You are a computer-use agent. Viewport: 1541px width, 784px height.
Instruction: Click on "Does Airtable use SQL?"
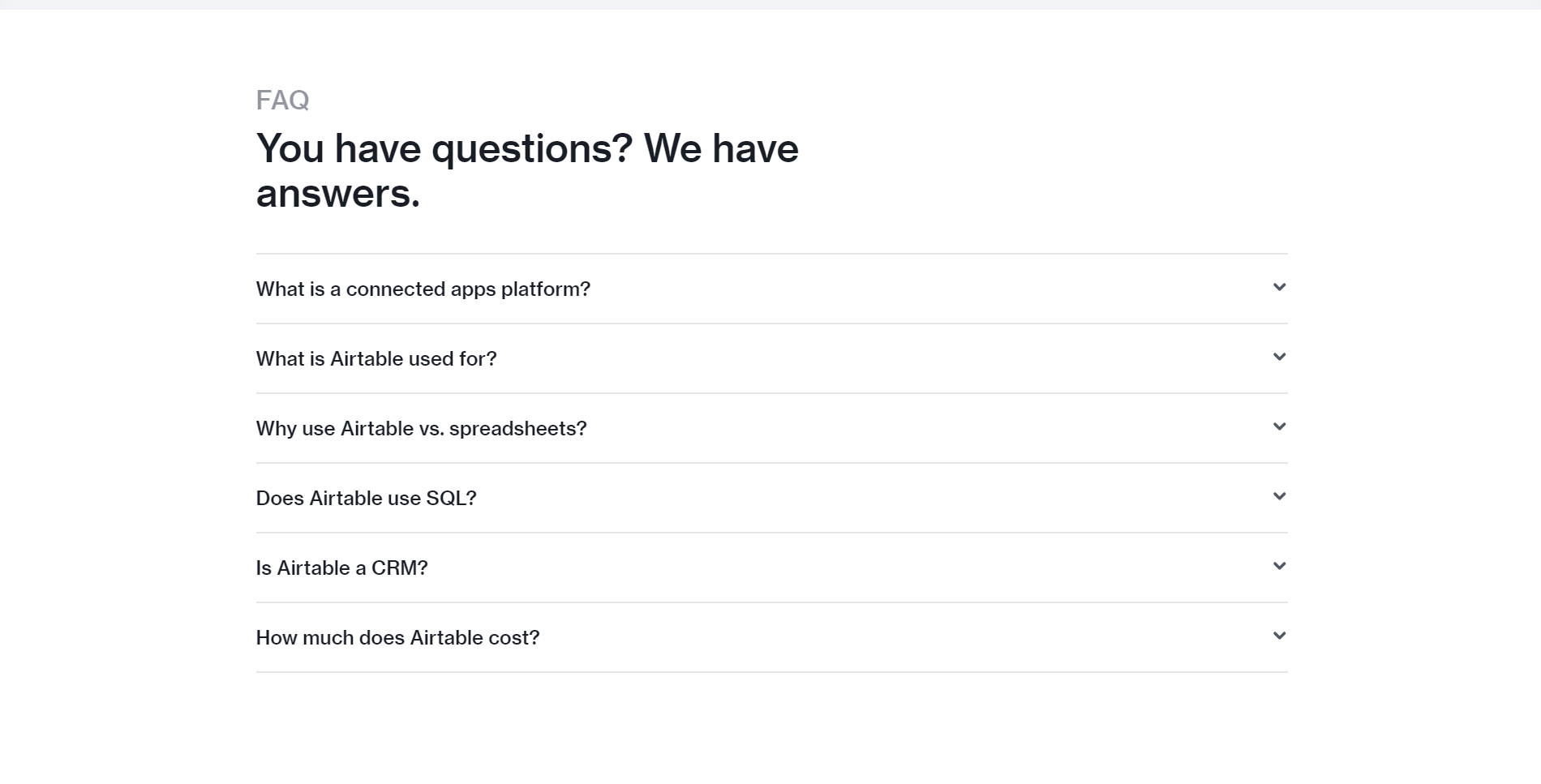pos(366,498)
